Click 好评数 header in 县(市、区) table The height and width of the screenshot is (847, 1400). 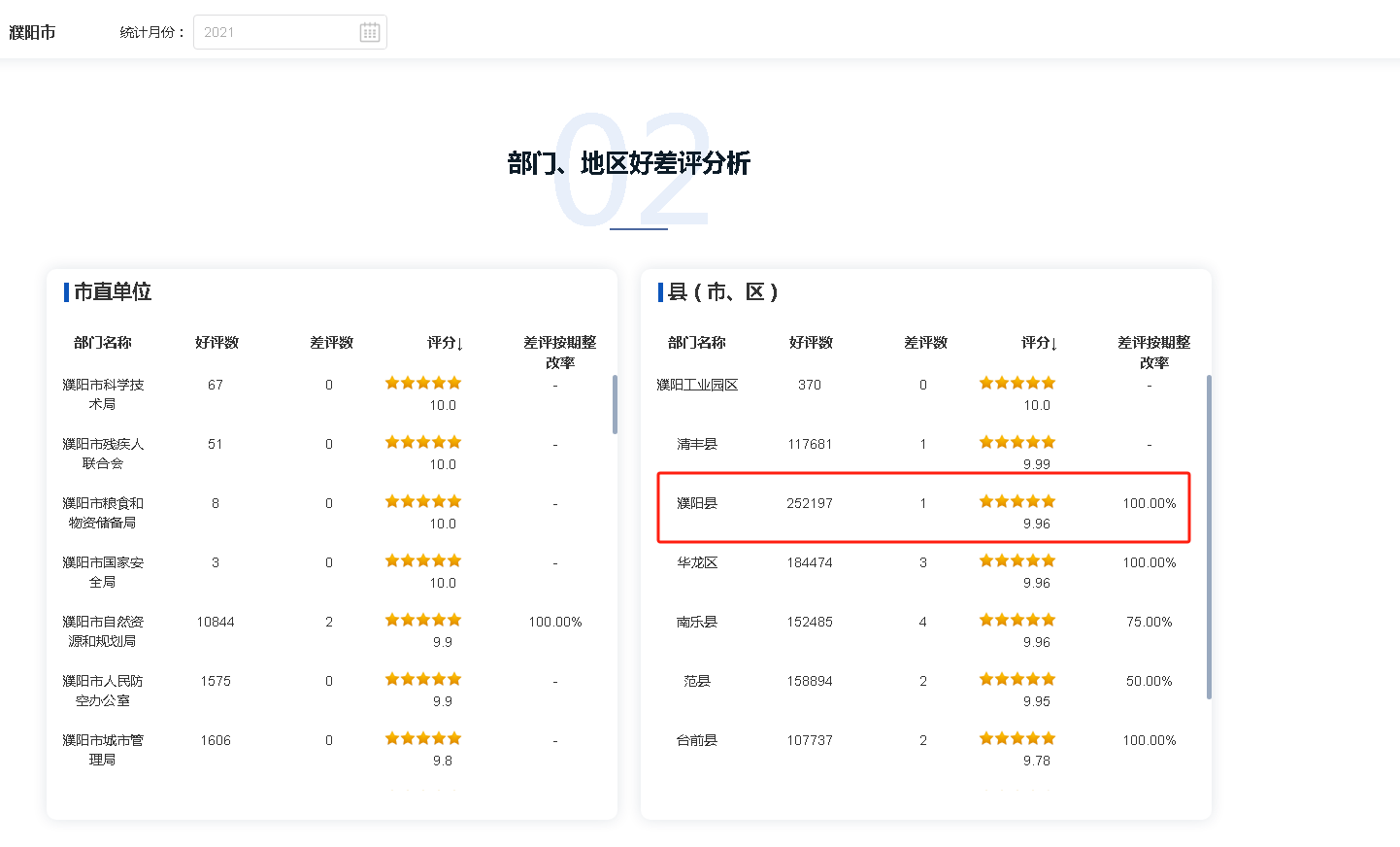coord(811,343)
